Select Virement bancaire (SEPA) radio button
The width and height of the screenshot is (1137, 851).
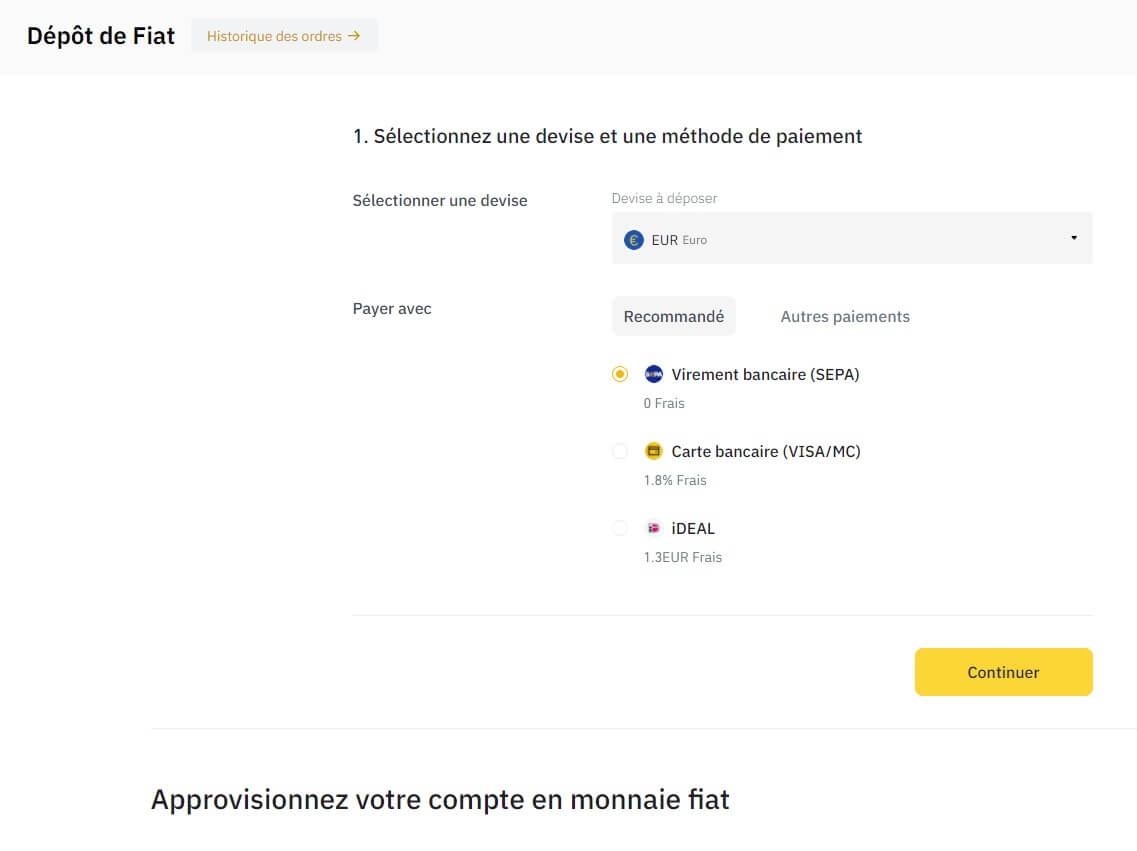pyautogui.click(x=620, y=374)
